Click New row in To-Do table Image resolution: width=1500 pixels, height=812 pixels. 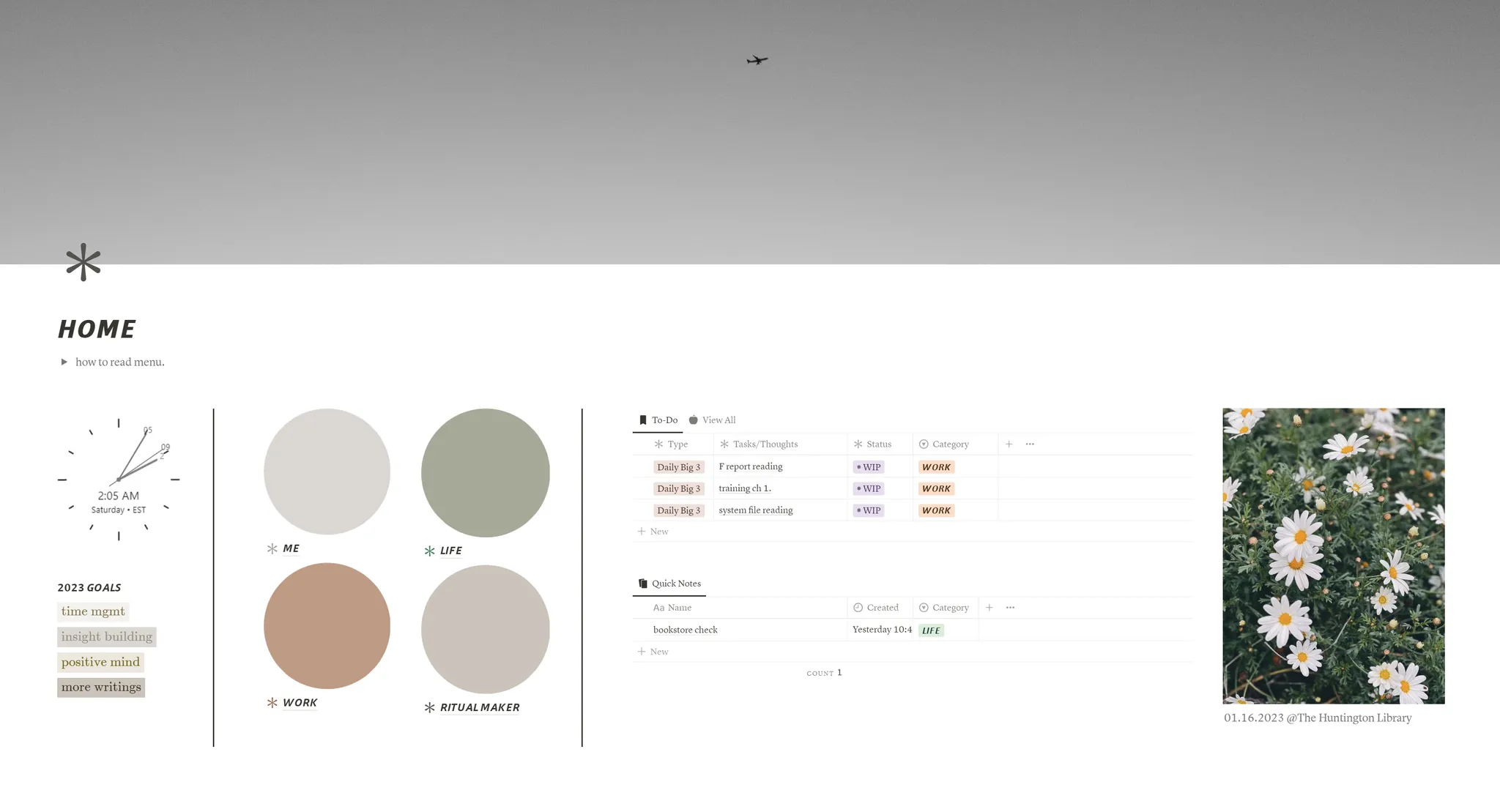tap(653, 532)
